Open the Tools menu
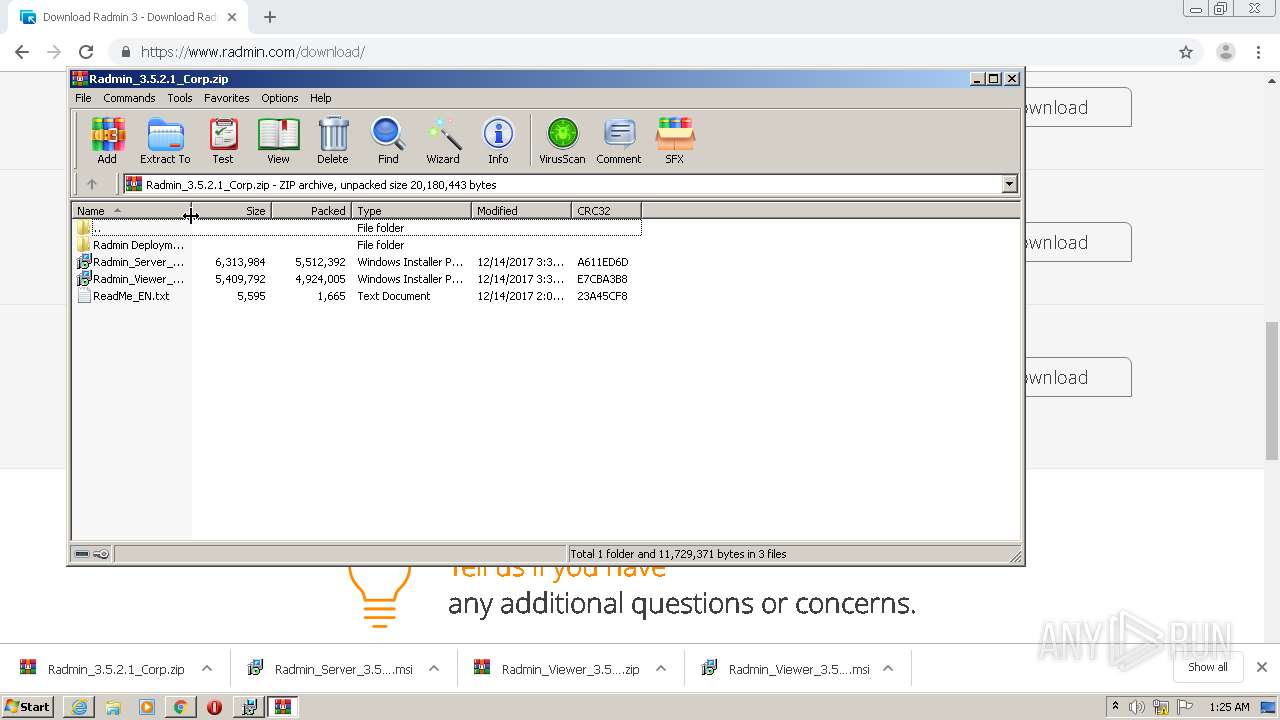Viewport: 1280px width, 720px height. pyautogui.click(x=180, y=98)
